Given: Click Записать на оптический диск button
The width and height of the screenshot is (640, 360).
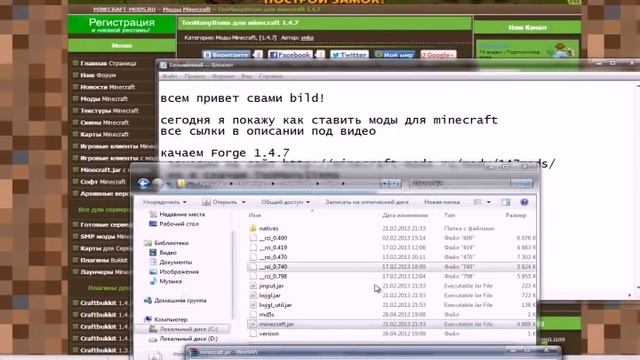Looking at the screenshot, I should [367, 202].
